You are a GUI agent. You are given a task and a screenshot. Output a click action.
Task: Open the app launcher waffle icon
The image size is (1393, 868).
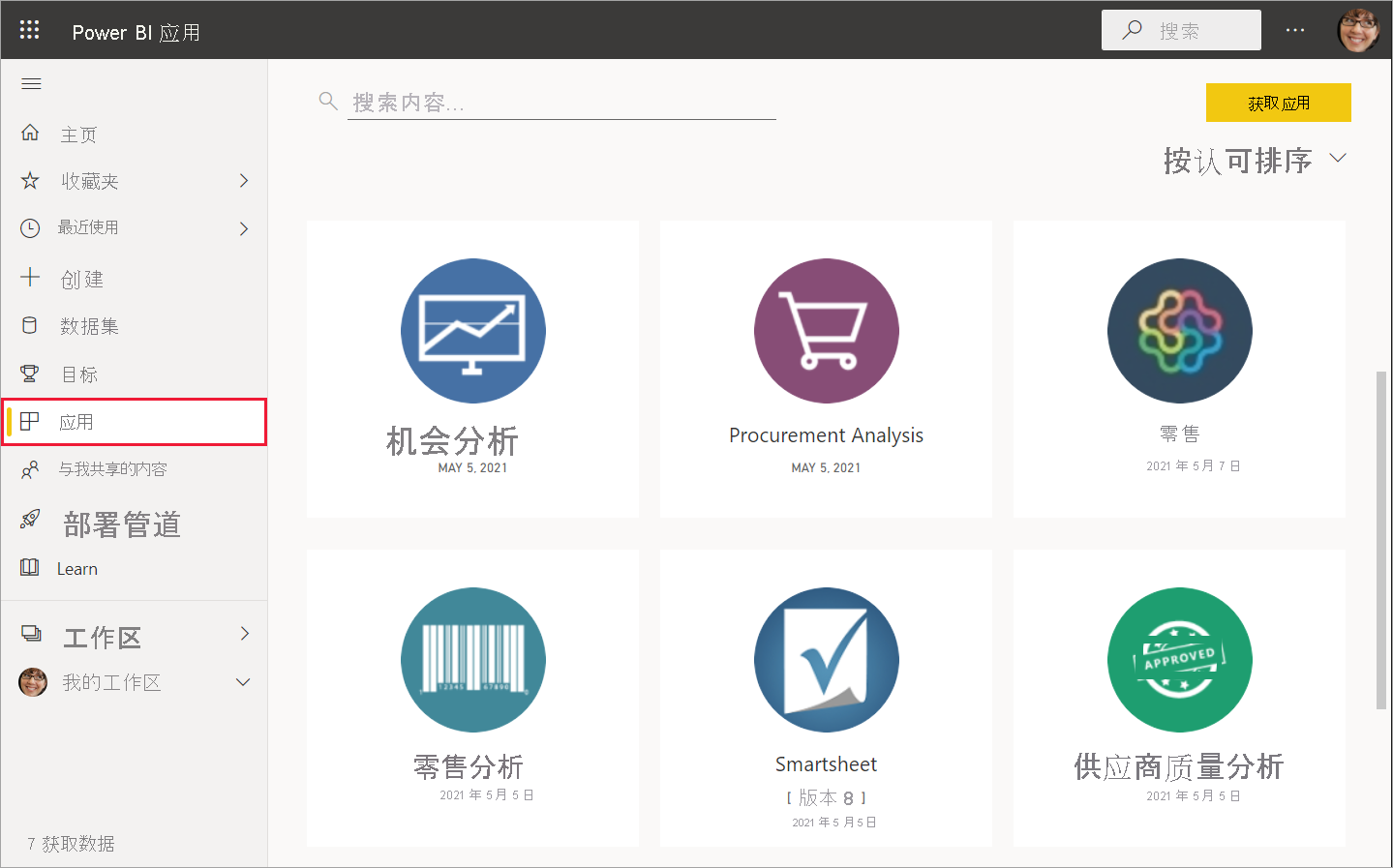[x=30, y=30]
